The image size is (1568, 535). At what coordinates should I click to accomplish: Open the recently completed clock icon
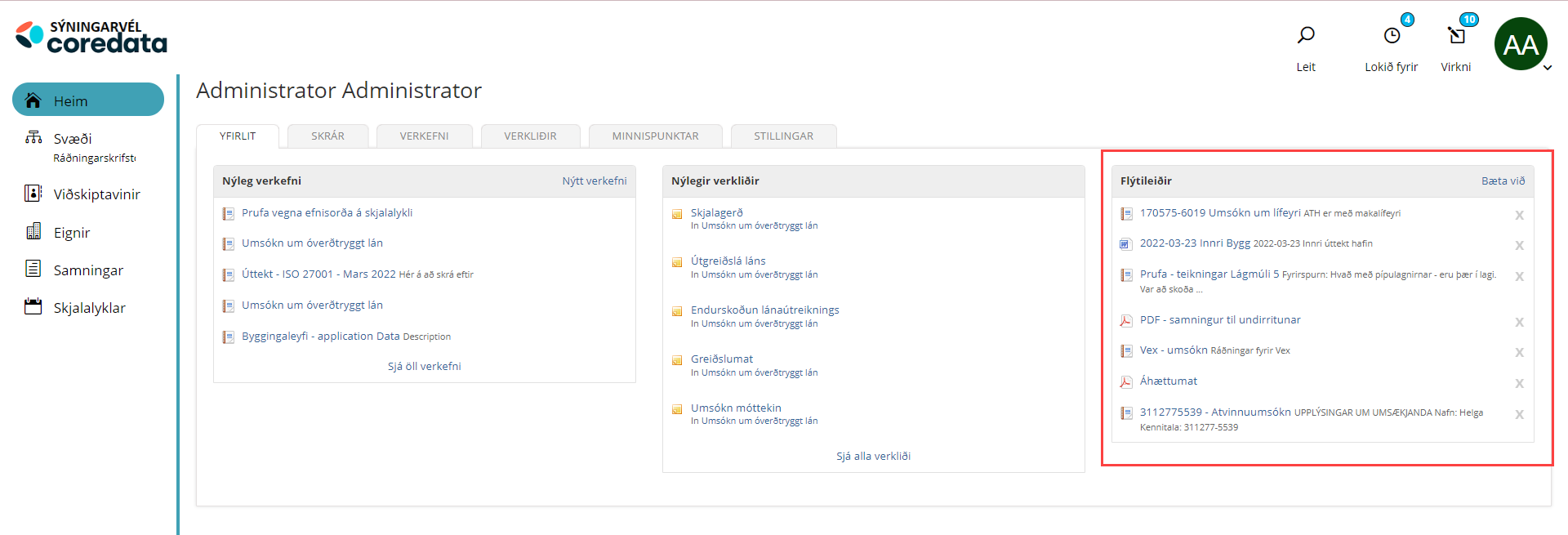coord(1392,35)
